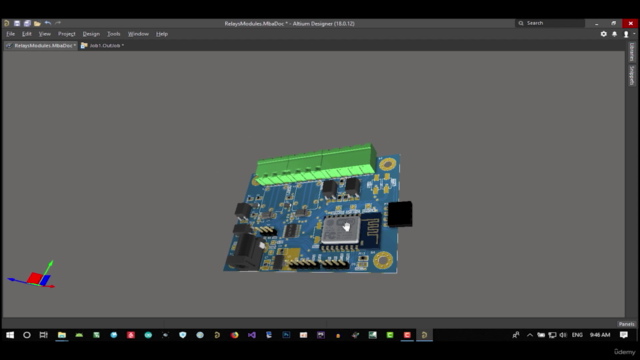Switch to the RelaysModules.MbaDoc tab
Viewport: 640px width, 360px height.
pos(40,45)
